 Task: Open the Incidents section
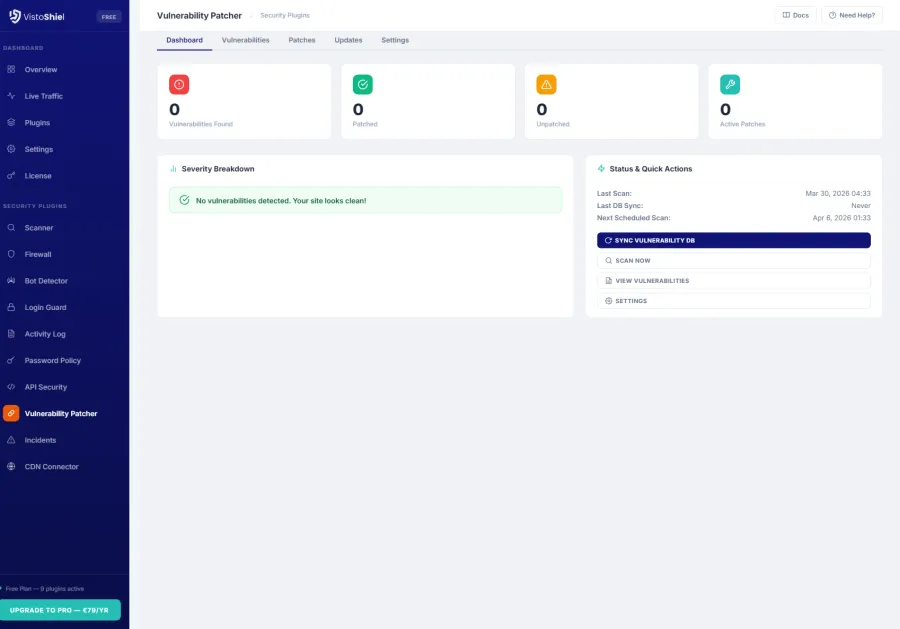[x=42, y=439]
